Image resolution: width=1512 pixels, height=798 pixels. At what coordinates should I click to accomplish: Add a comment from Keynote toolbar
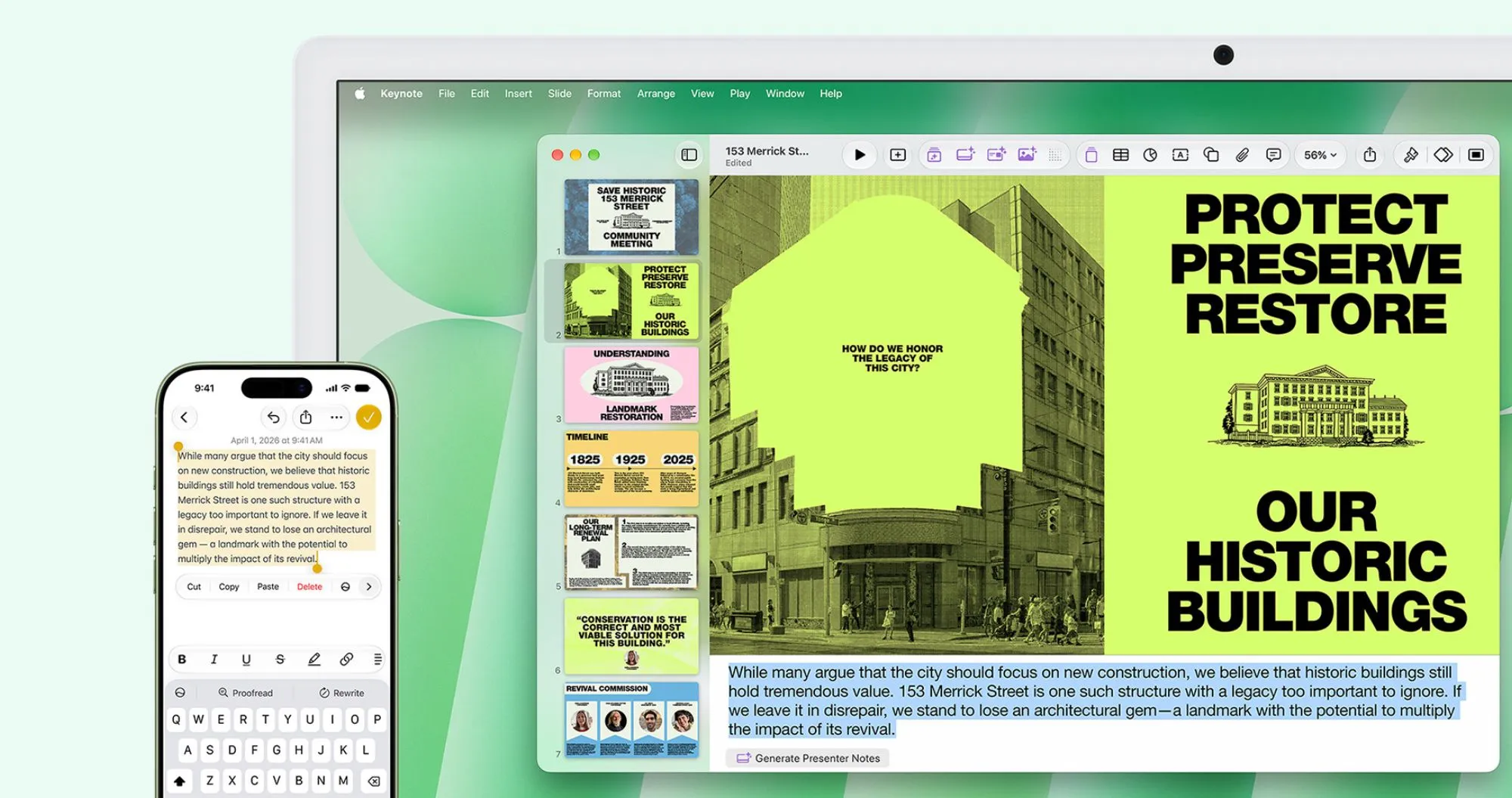pyautogui.click(x=1273, y=155)
